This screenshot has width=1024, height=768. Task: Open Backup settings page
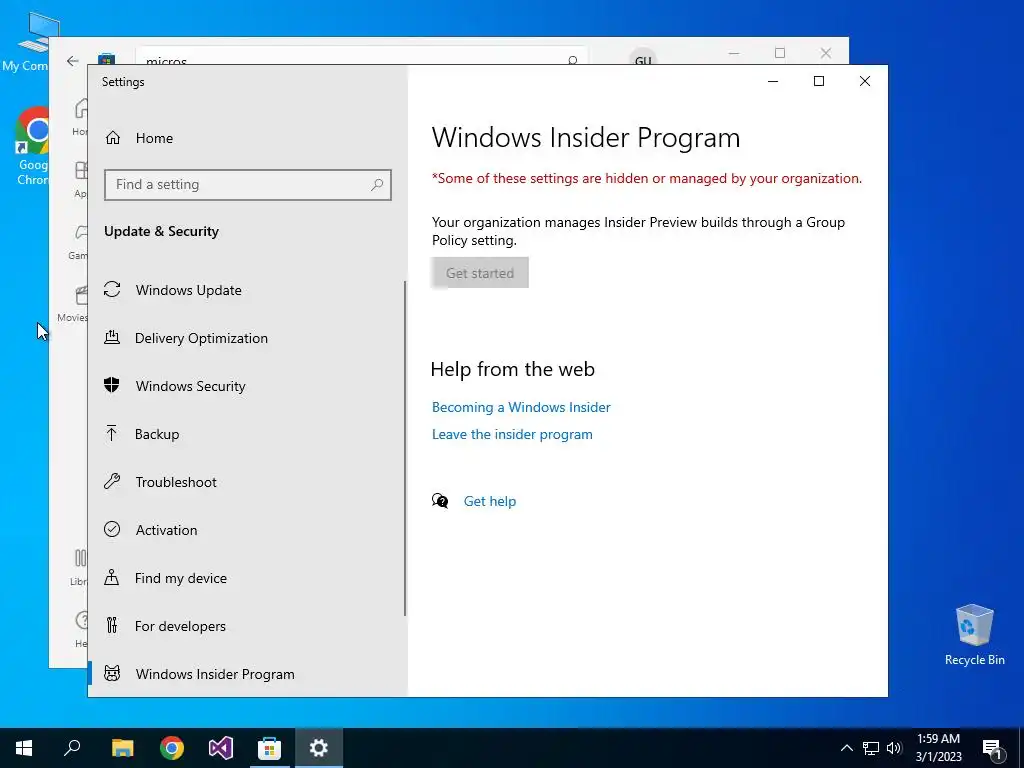(246, 434)
